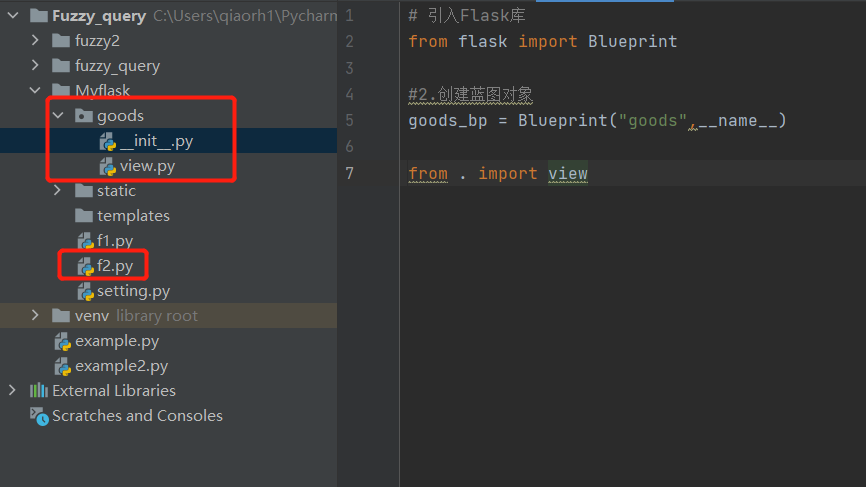Select Scratches and Consoles label
Image resolution: width=866 pixels, height=487 pixels.
click(138, 416)
